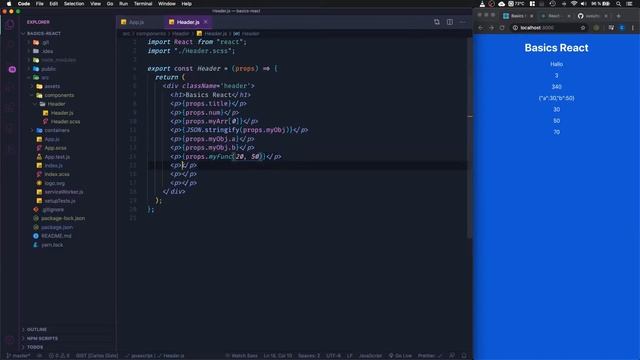The image size is (640, 360).
Task: Open the Apple menu
Action: point(9,4)
